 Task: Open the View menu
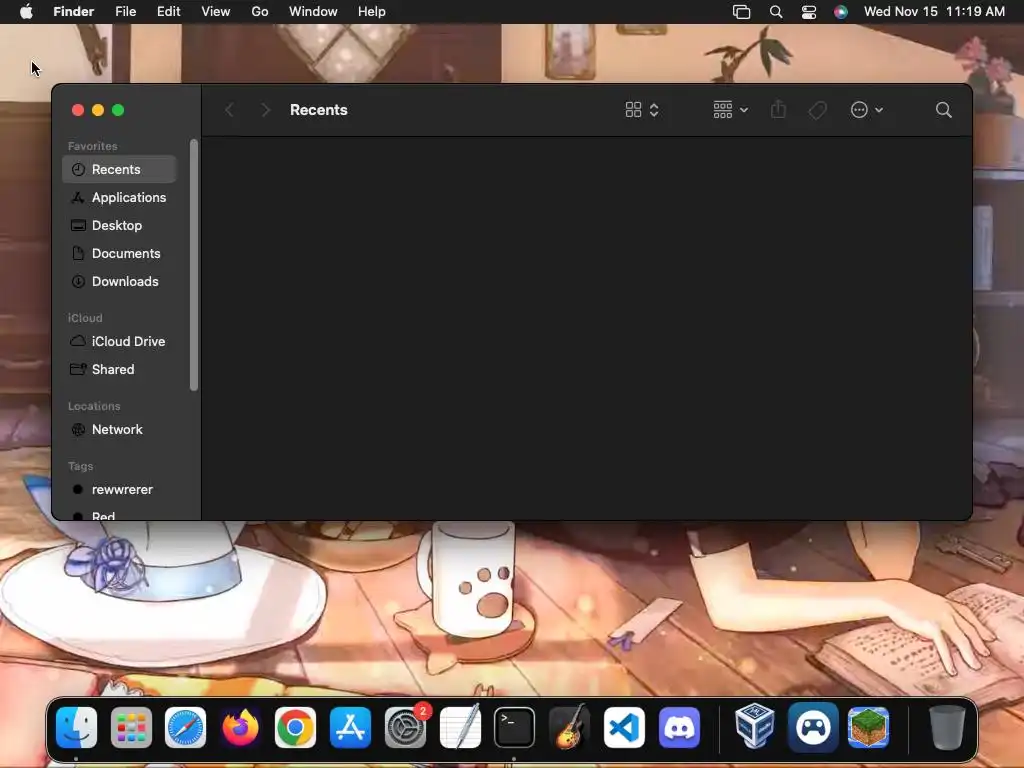pos(216,12)
